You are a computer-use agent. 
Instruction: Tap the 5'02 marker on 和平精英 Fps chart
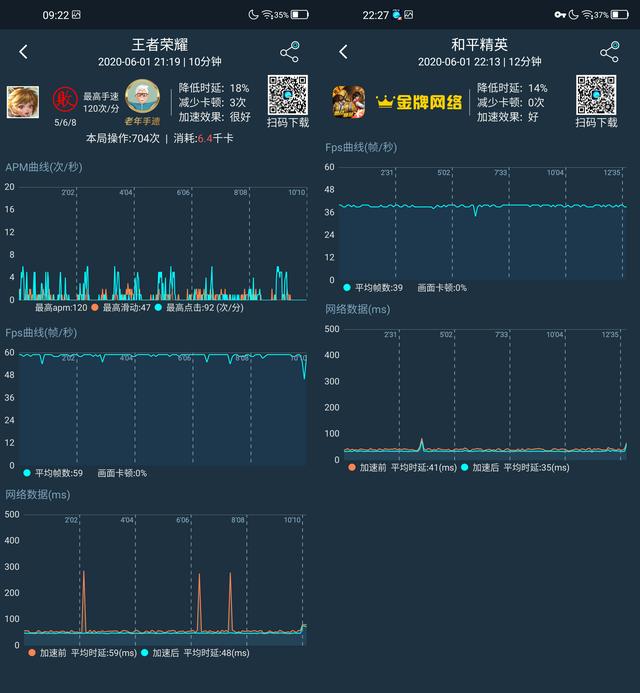[444, 172]
